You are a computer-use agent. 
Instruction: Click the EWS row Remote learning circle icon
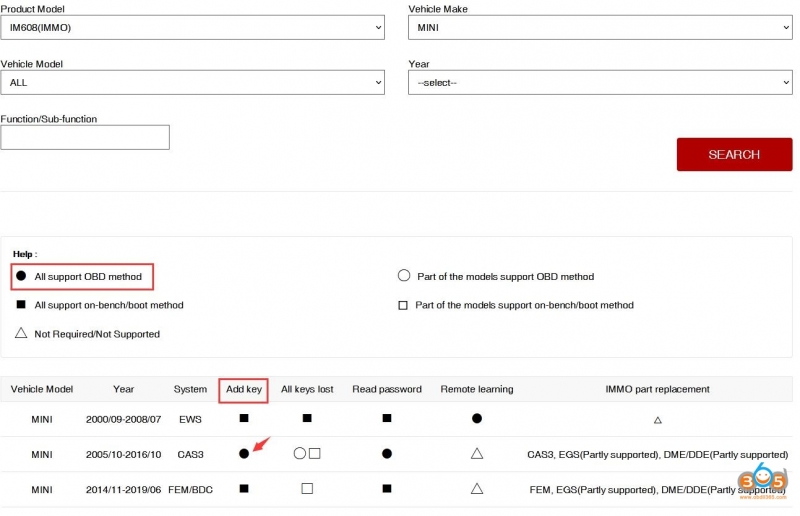[477, 419]
